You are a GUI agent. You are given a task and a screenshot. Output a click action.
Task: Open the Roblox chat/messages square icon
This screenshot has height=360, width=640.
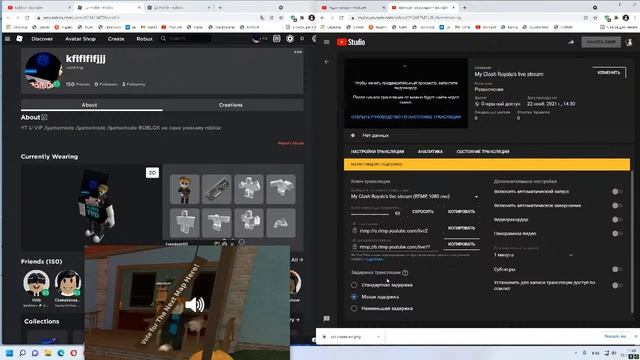coord(277,39)
